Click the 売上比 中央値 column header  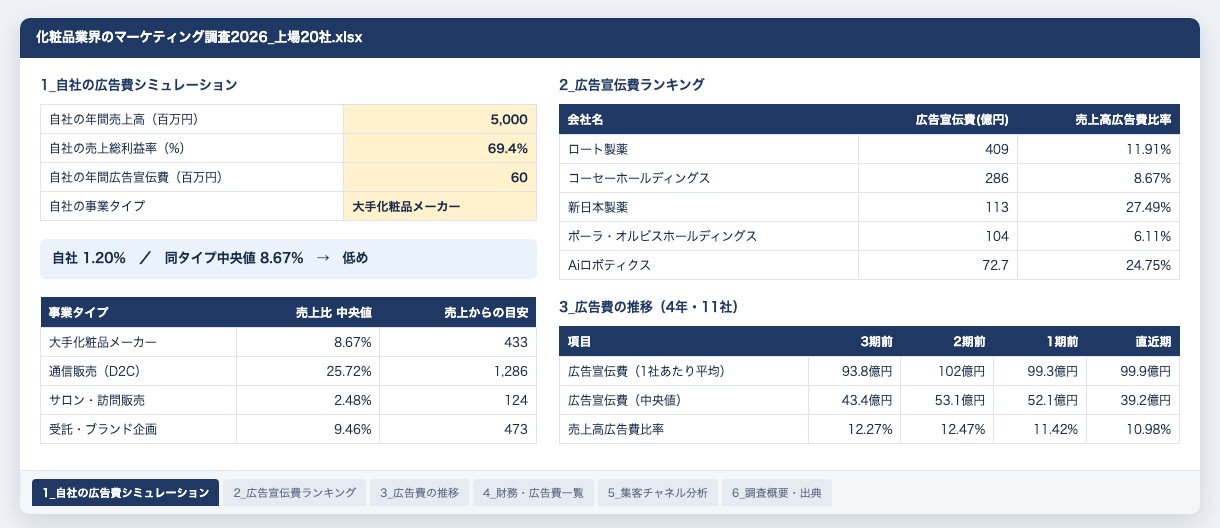pyautogui.click(x=309, y=312)
